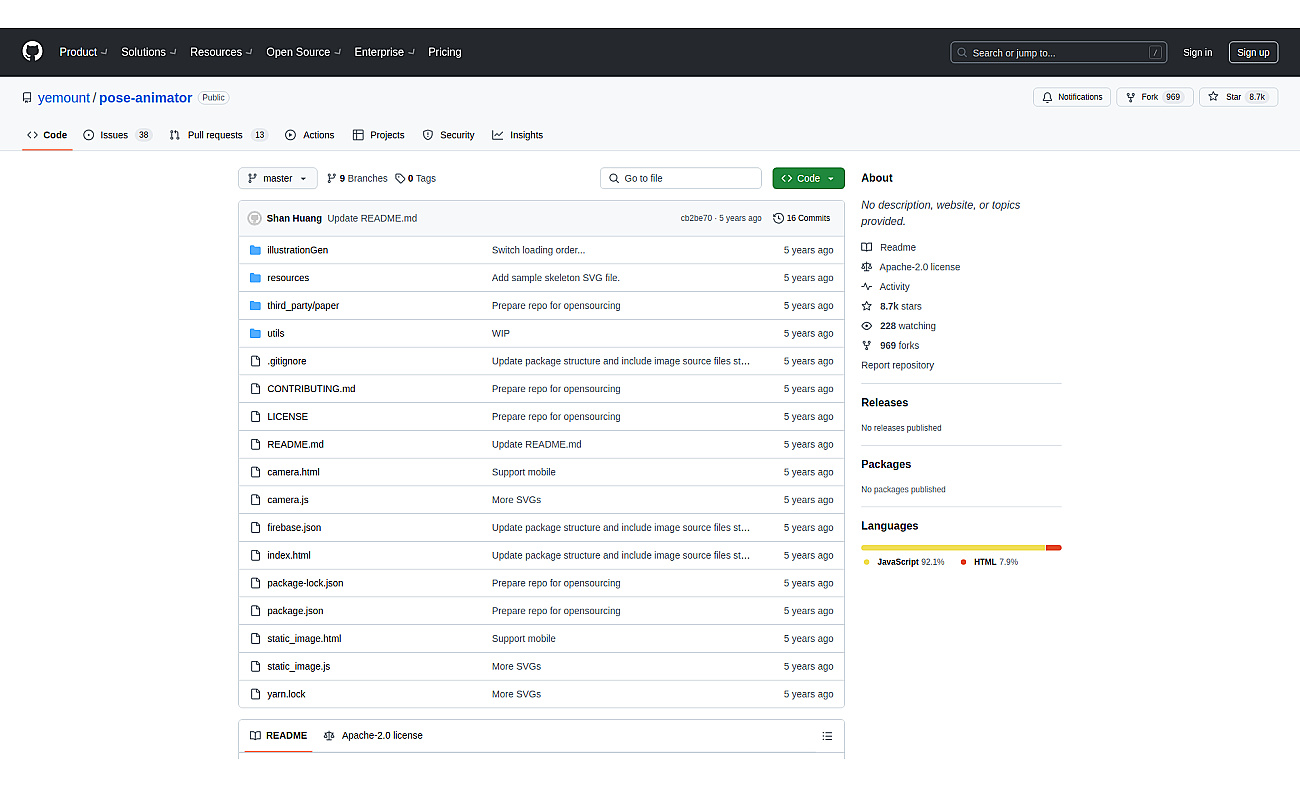Switch to the Pull requests tab

[218, 135]
